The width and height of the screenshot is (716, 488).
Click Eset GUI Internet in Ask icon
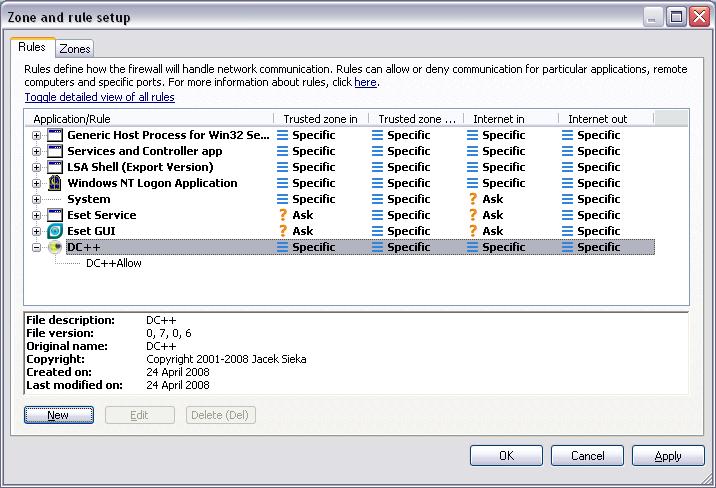[473, 231]
